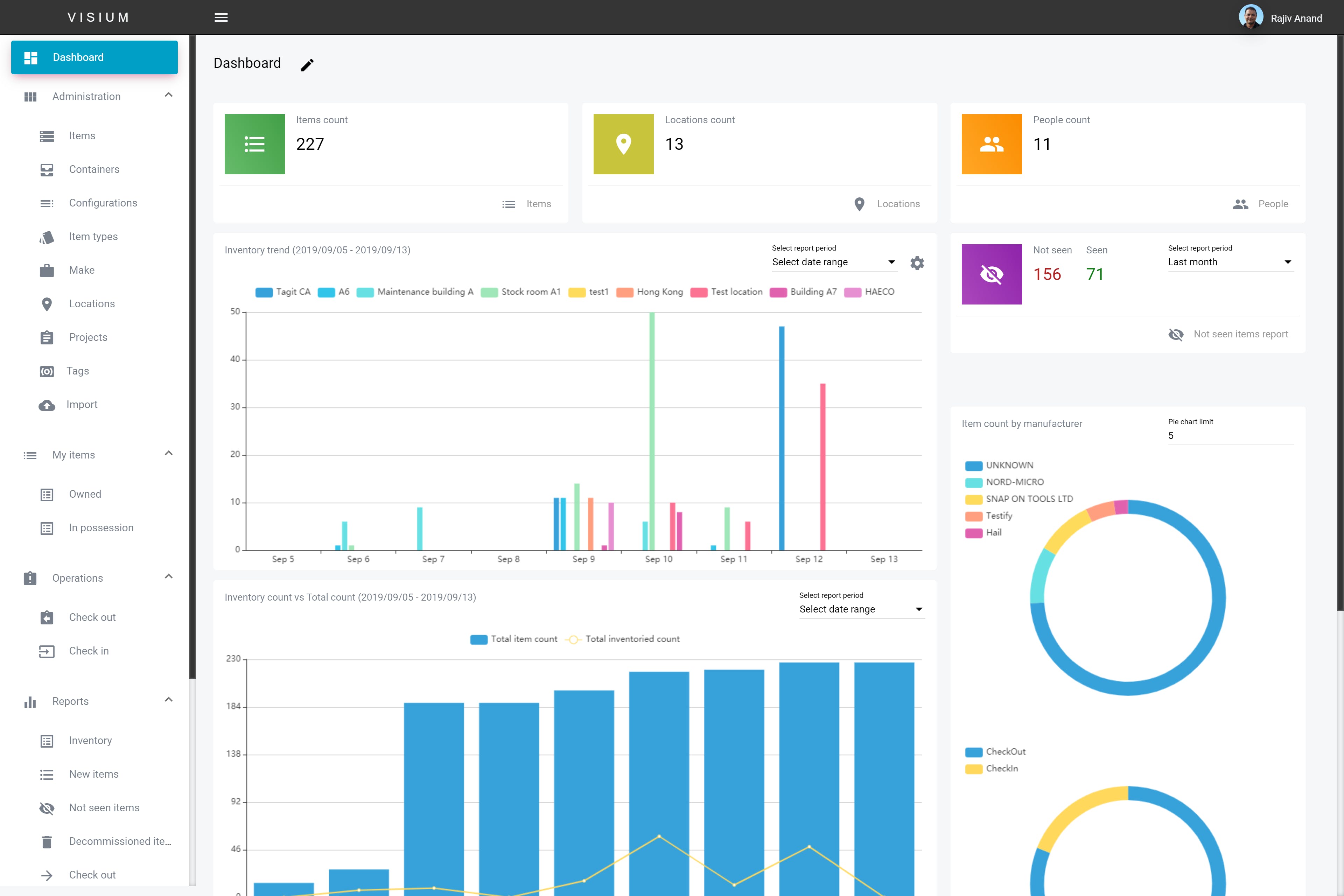The height and width of the screenshot is (896, 1344).
Task: Click the orange People count icon tile
Action: click(992, 144)
